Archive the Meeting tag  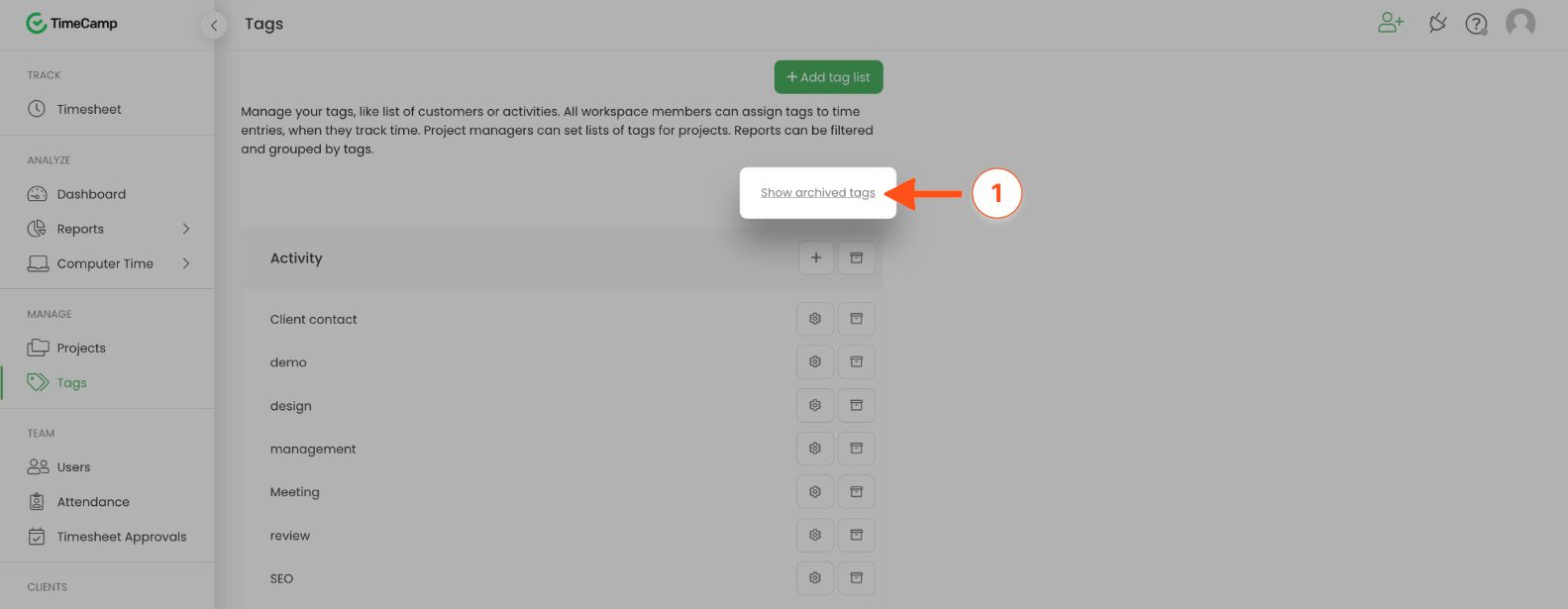(x=857, y=492)
